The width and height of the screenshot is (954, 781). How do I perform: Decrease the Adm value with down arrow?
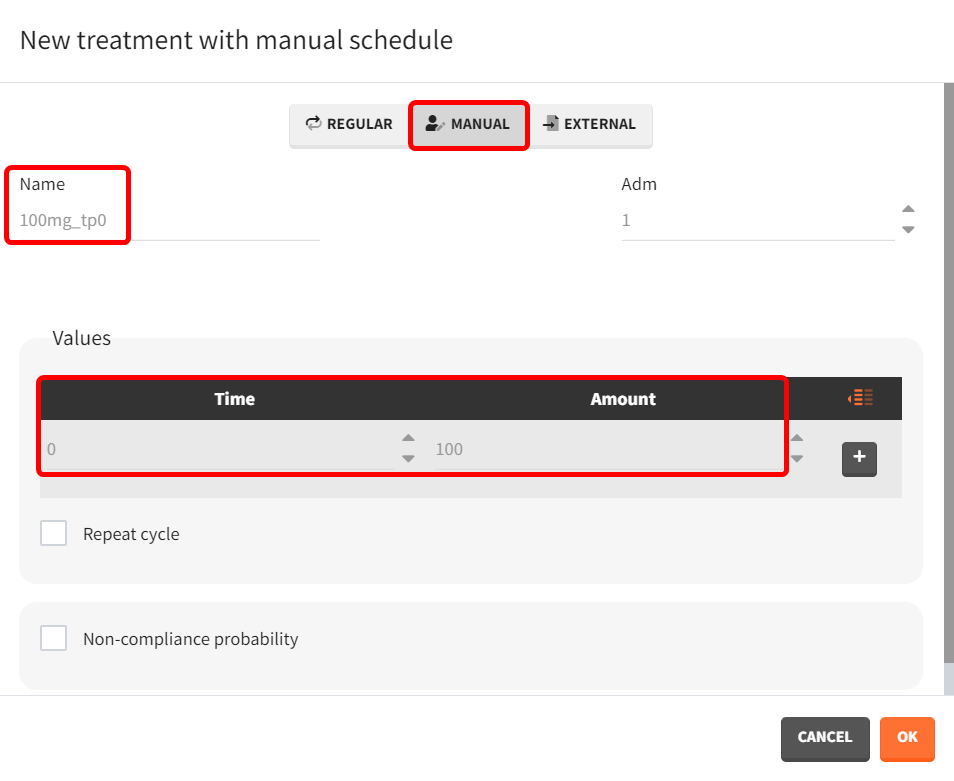[908, 230]
